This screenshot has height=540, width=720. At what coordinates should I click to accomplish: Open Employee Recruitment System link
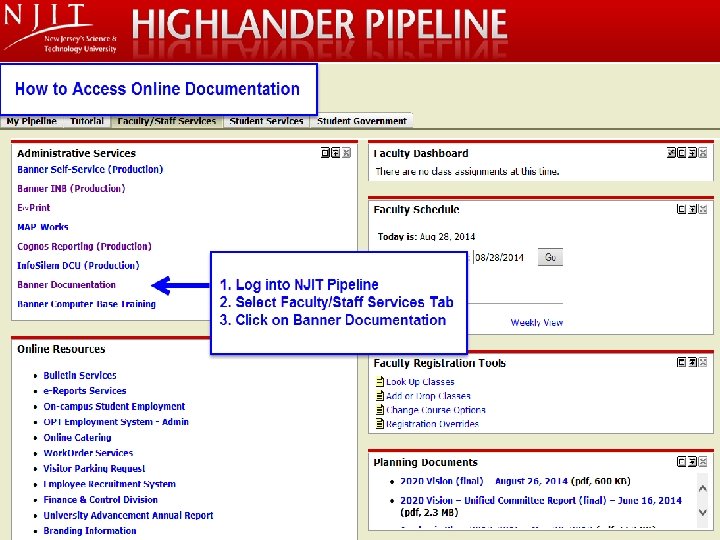point(109,484)
